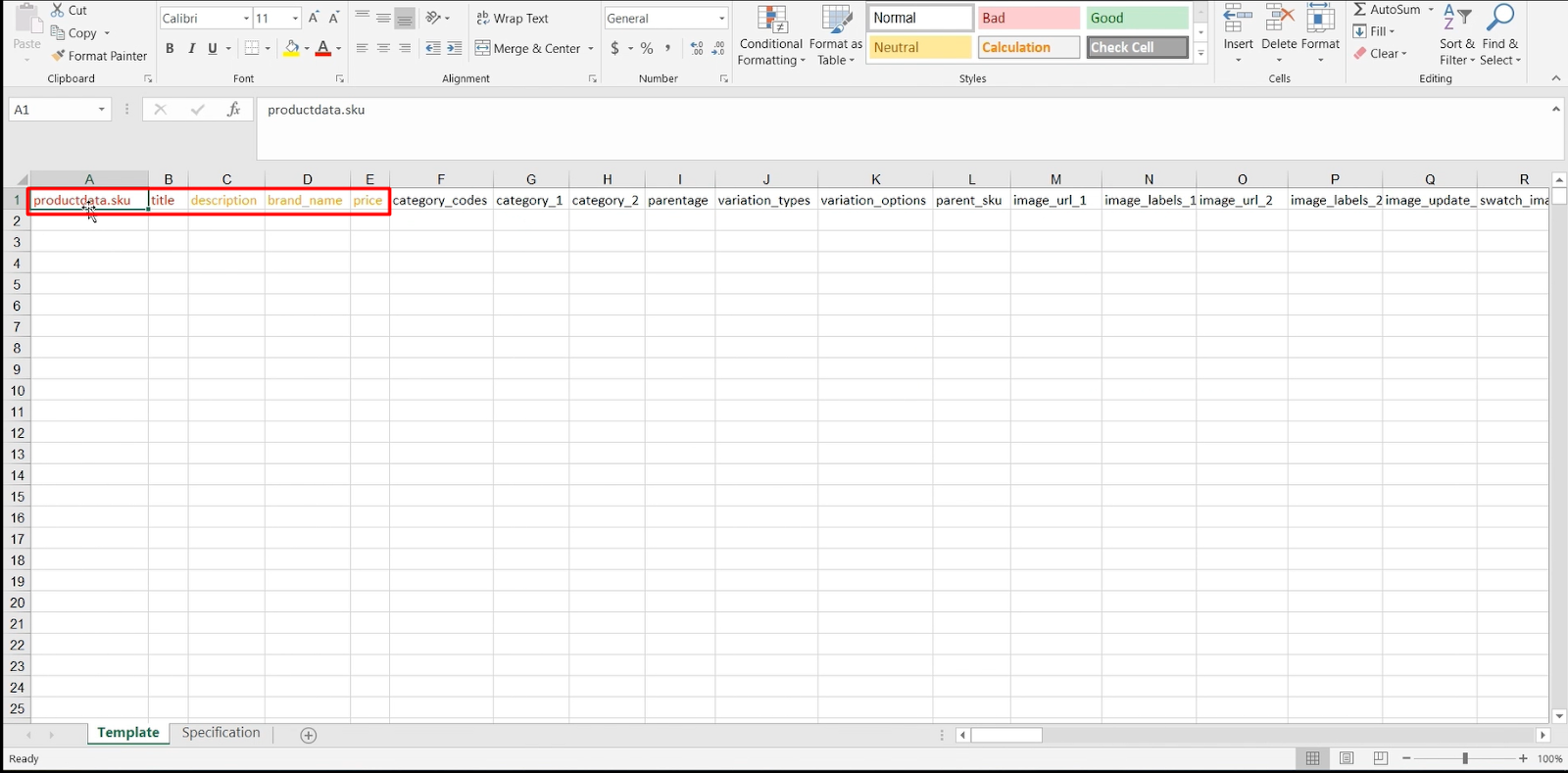This screenshot has width=1568, height=773.
Task: Apply the Bad cell style
Action: point(1029,18)
